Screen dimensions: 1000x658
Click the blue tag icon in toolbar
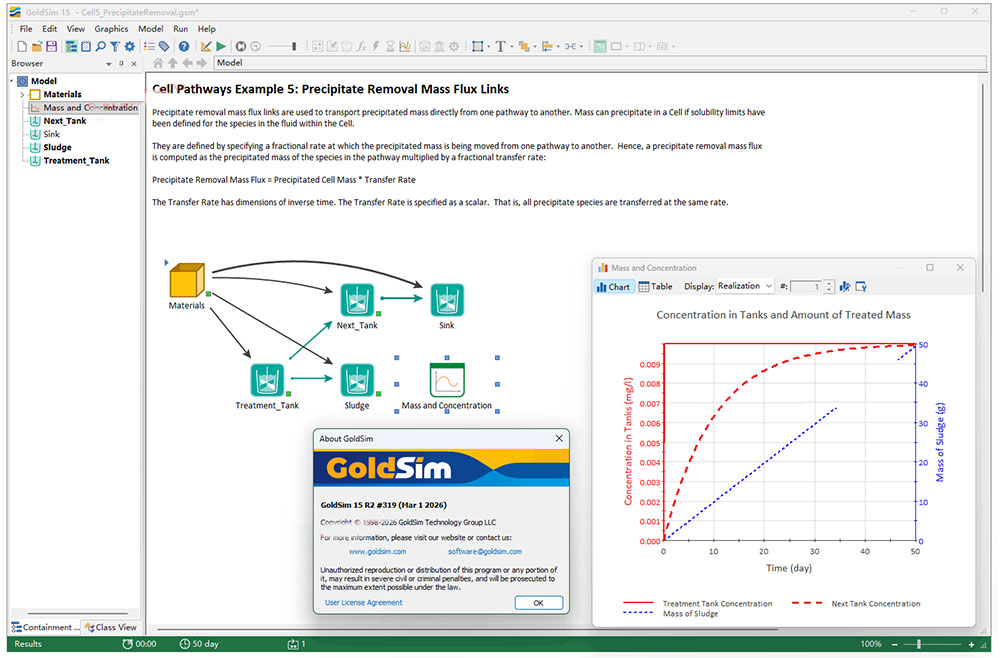pyautogui.click(x=164, y=46)
